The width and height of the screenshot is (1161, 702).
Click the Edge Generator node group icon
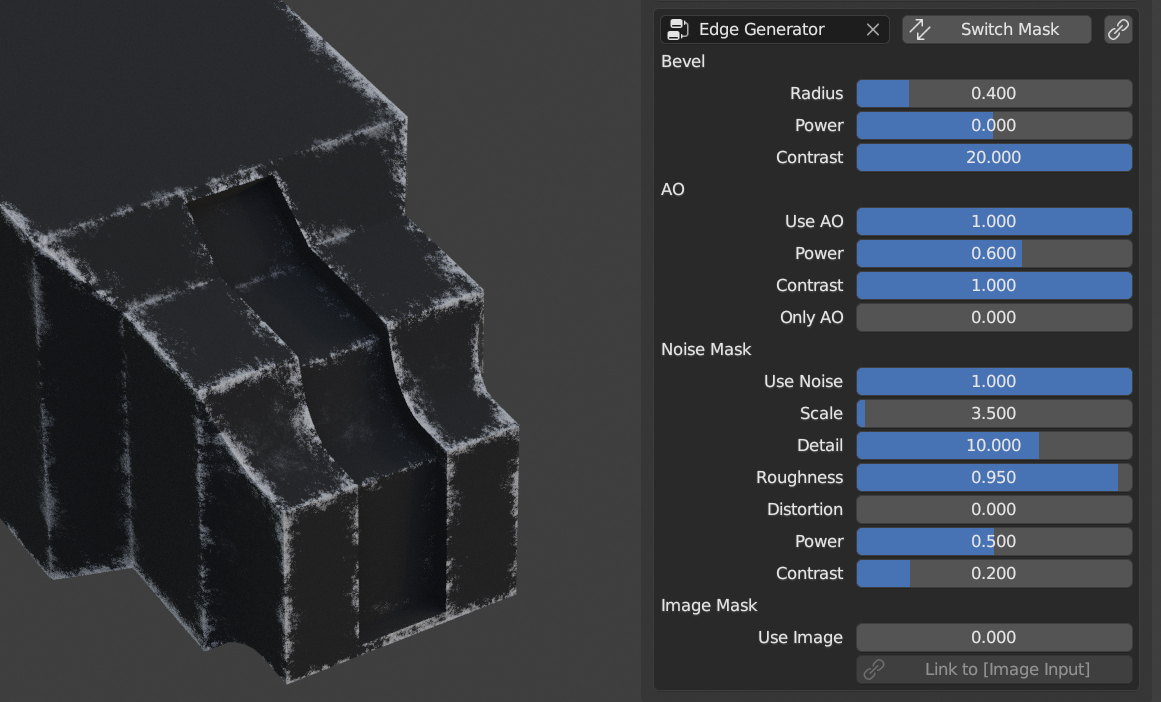[x=677, y=30]
